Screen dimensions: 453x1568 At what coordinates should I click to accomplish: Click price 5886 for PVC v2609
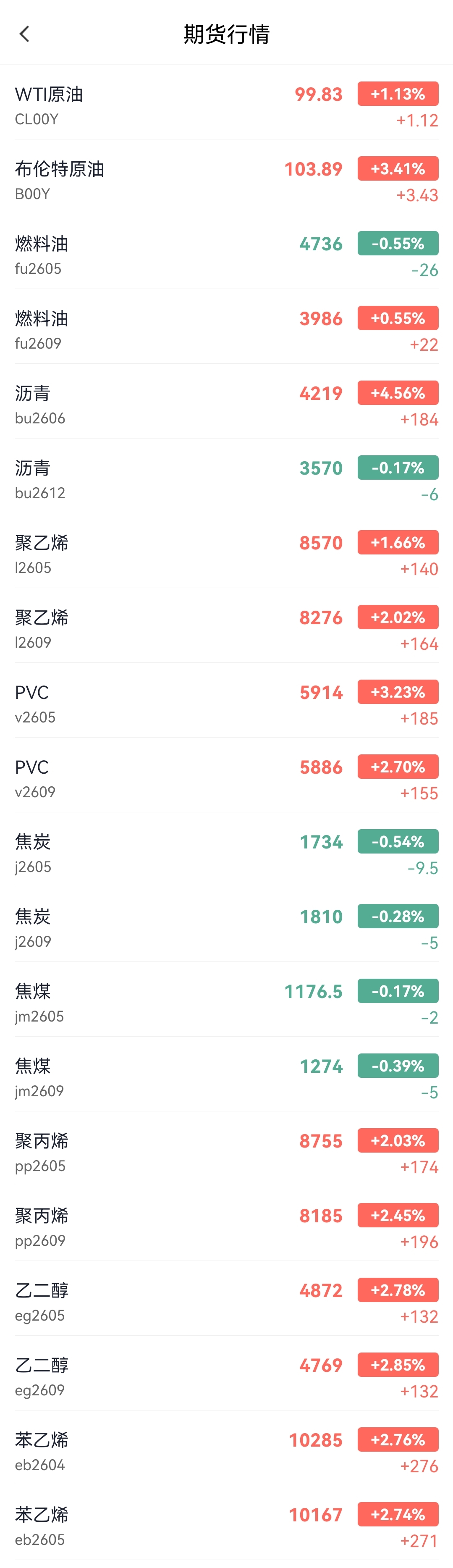tap(320, 767)
